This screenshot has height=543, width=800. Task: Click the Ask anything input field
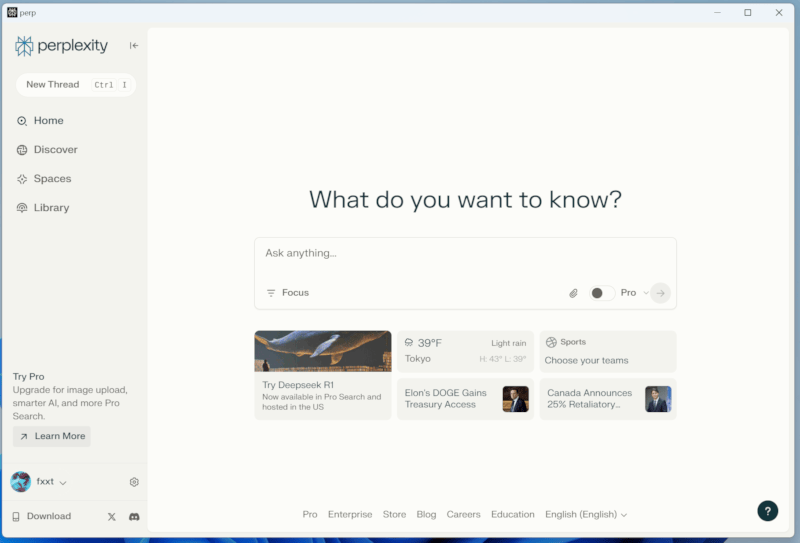(465, 254)
